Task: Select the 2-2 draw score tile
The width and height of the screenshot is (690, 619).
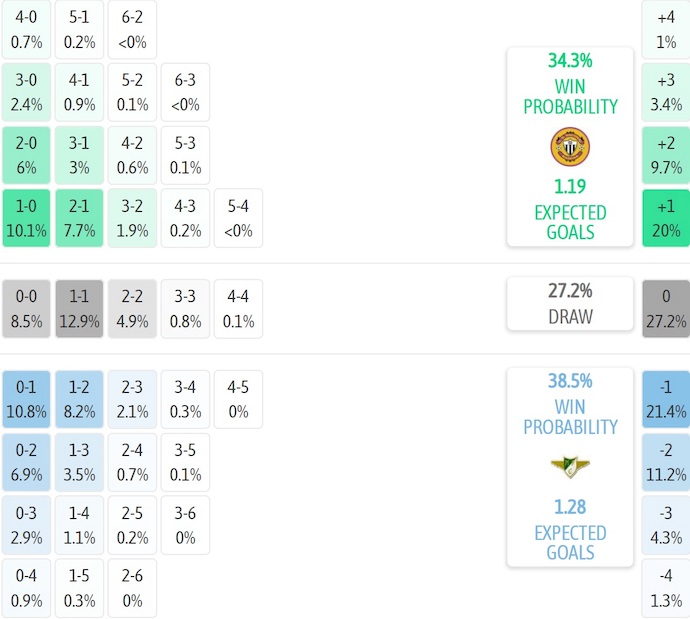Action: (133, 308)
